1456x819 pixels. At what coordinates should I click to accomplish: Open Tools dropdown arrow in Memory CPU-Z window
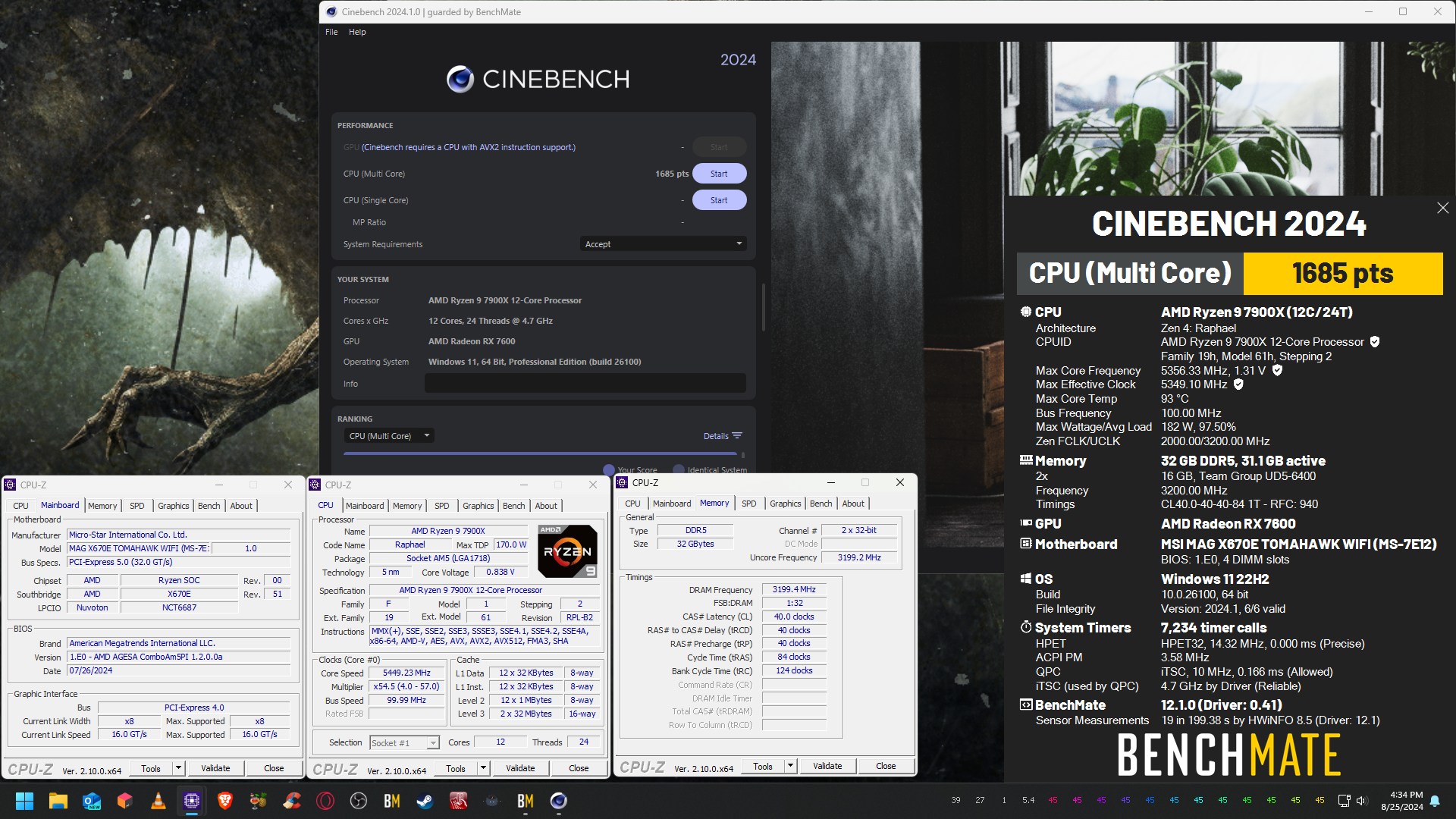tap(790, 766)
